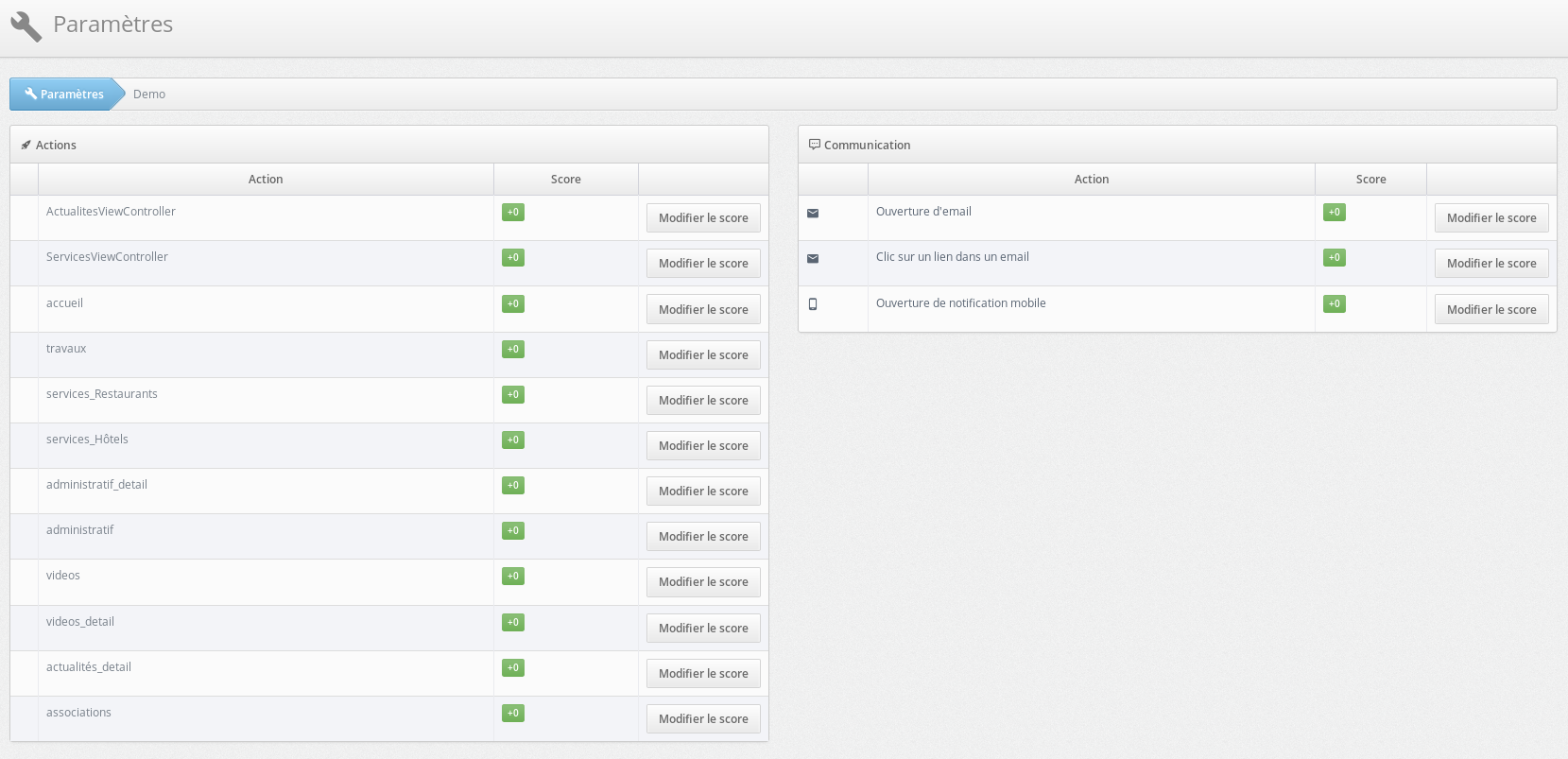The image size is (1568, 759).
Task: Click envelope icon for Clic sur un lien
Action: click(x=813, y=259)
